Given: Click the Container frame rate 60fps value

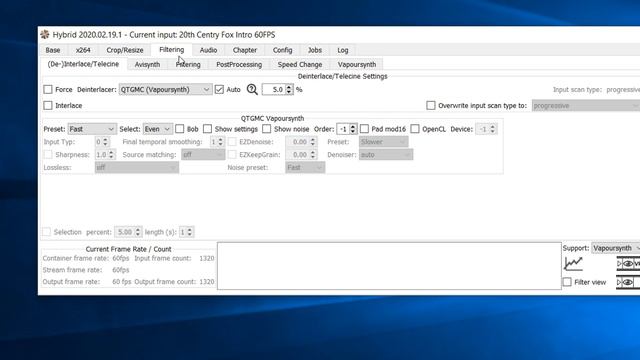Looking at the screenshot, I should pyautogui.click(x=121, y=258).
